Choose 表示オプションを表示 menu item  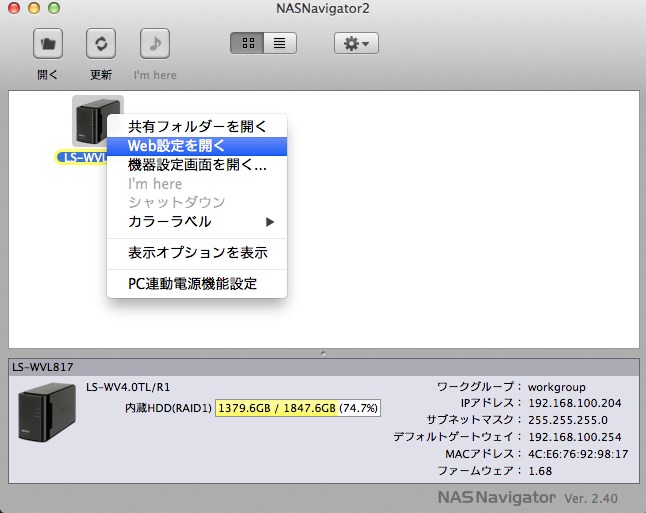coord(197,253)
